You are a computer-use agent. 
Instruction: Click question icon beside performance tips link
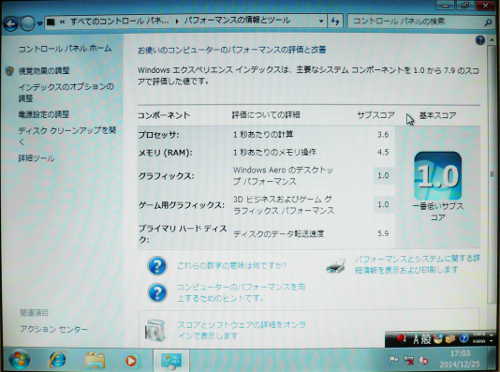(157, 293)
